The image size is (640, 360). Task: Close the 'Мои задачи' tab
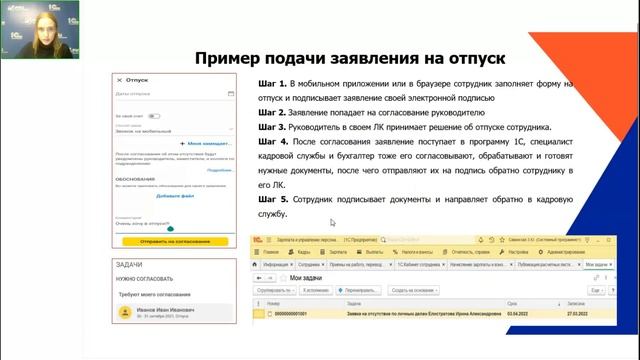pyautogui.click(x=611, y=265)
